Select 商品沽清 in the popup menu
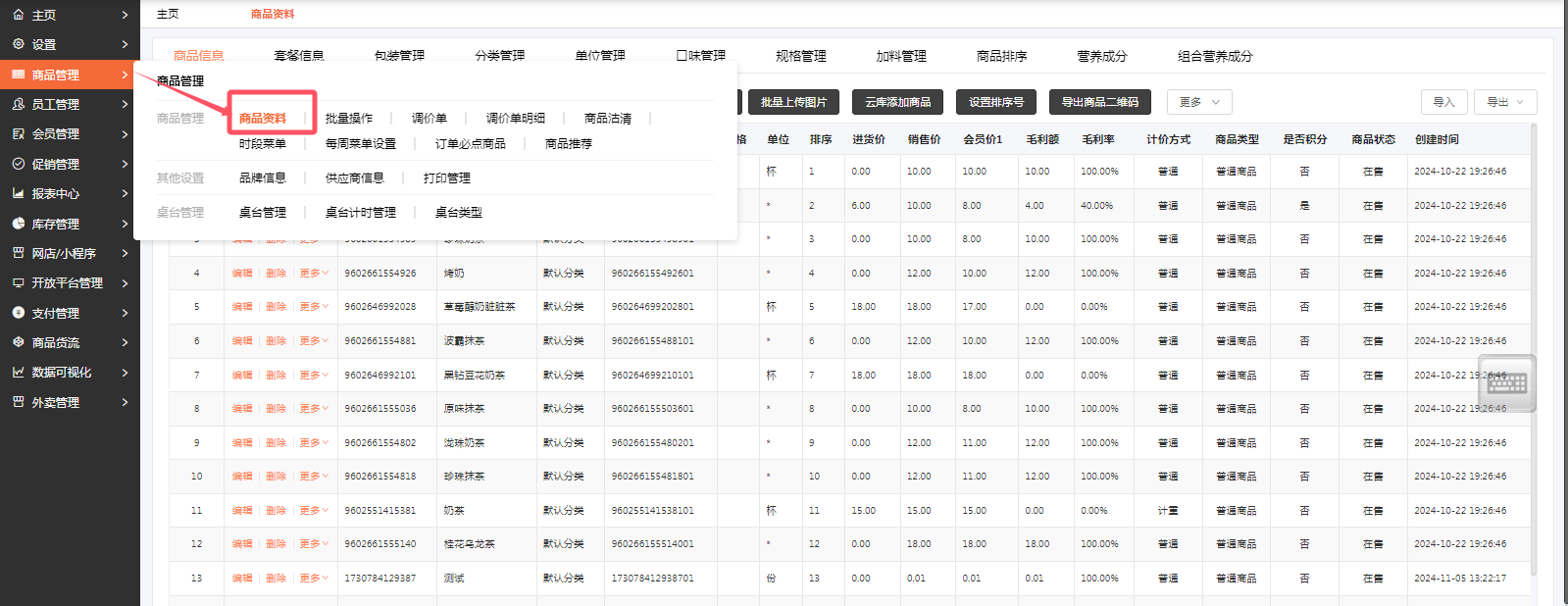This screenshot has width=1568, height=606. 607,118
